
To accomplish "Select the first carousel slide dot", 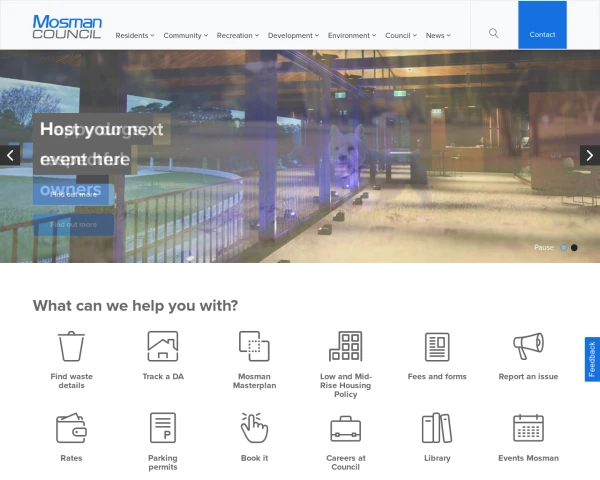I will [x=564, y=248].
